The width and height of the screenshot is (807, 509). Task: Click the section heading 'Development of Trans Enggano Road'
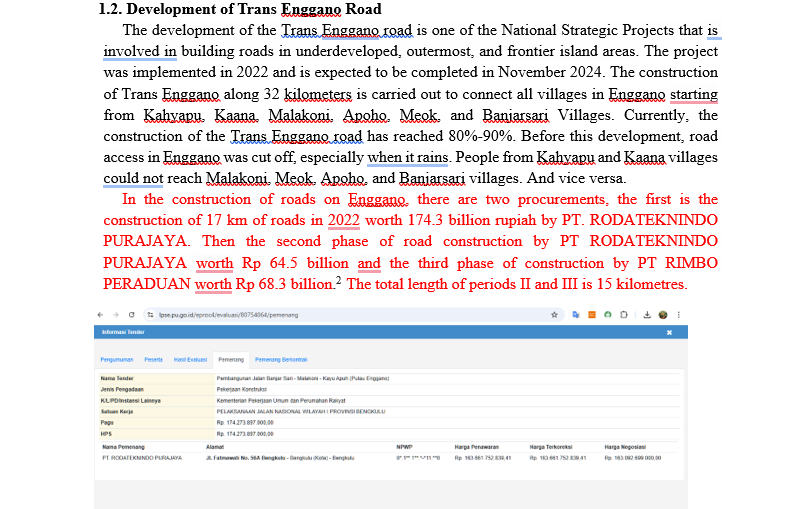click(x=245, y=10)
